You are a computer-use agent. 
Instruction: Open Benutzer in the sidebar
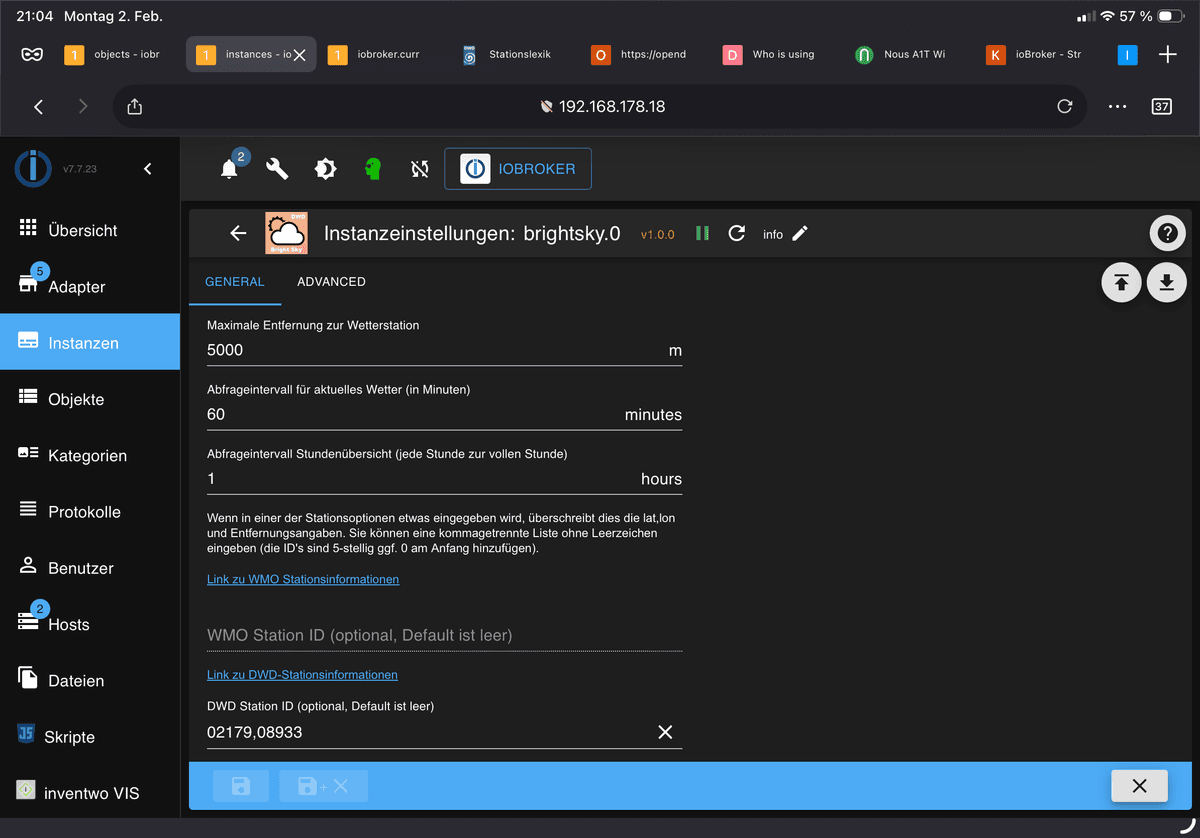90,567
